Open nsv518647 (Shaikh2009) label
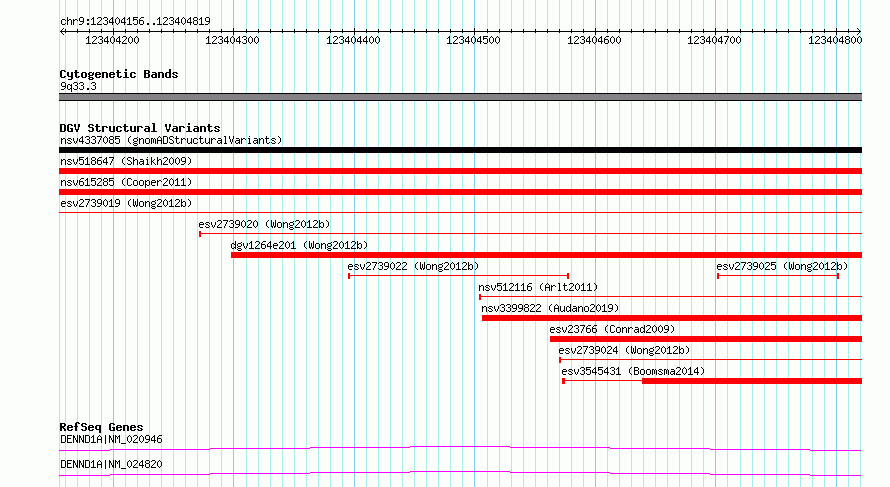 pyautogui.click(x=126, y=161)
